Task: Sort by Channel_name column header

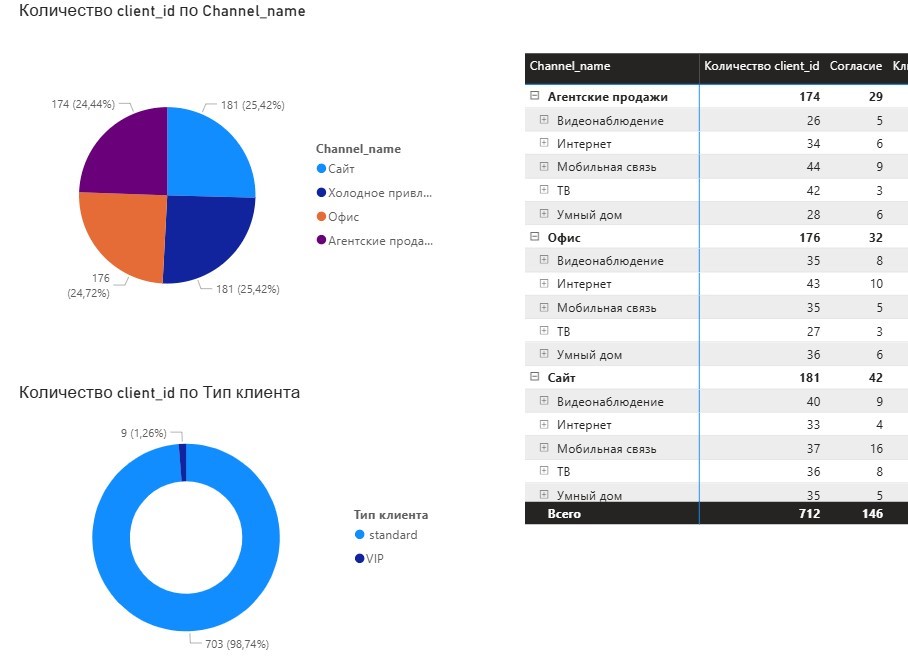Action: point(570,67)
